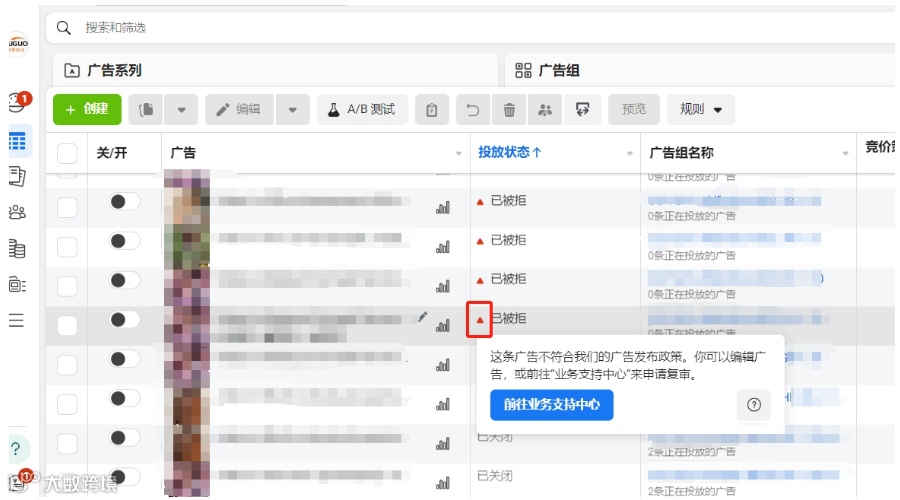
Task: Select the campaigns table grid sidebar icon
Action: pos(17,141)
